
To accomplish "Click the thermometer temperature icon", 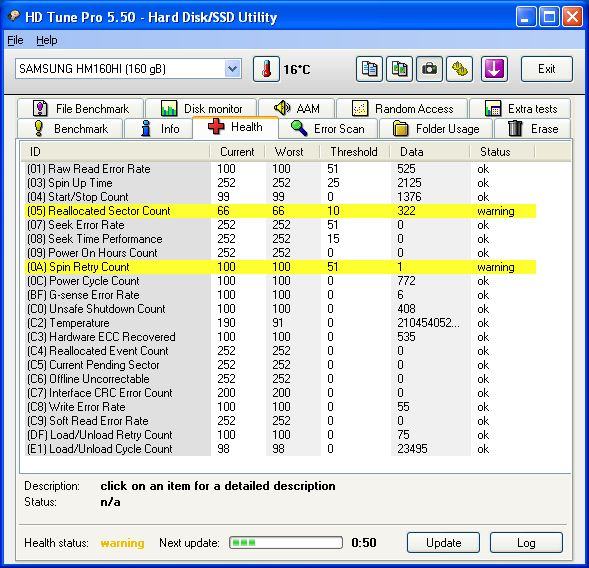I will pos(266,69).
